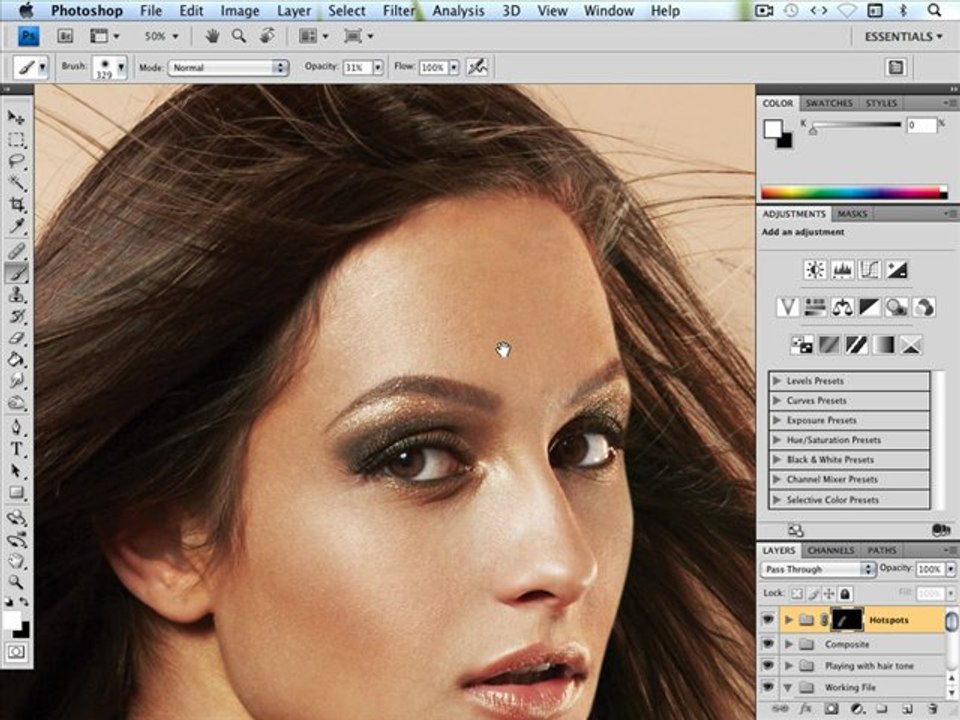
Task: Open the Flow slider dropdown
Action: click(454, 67)
